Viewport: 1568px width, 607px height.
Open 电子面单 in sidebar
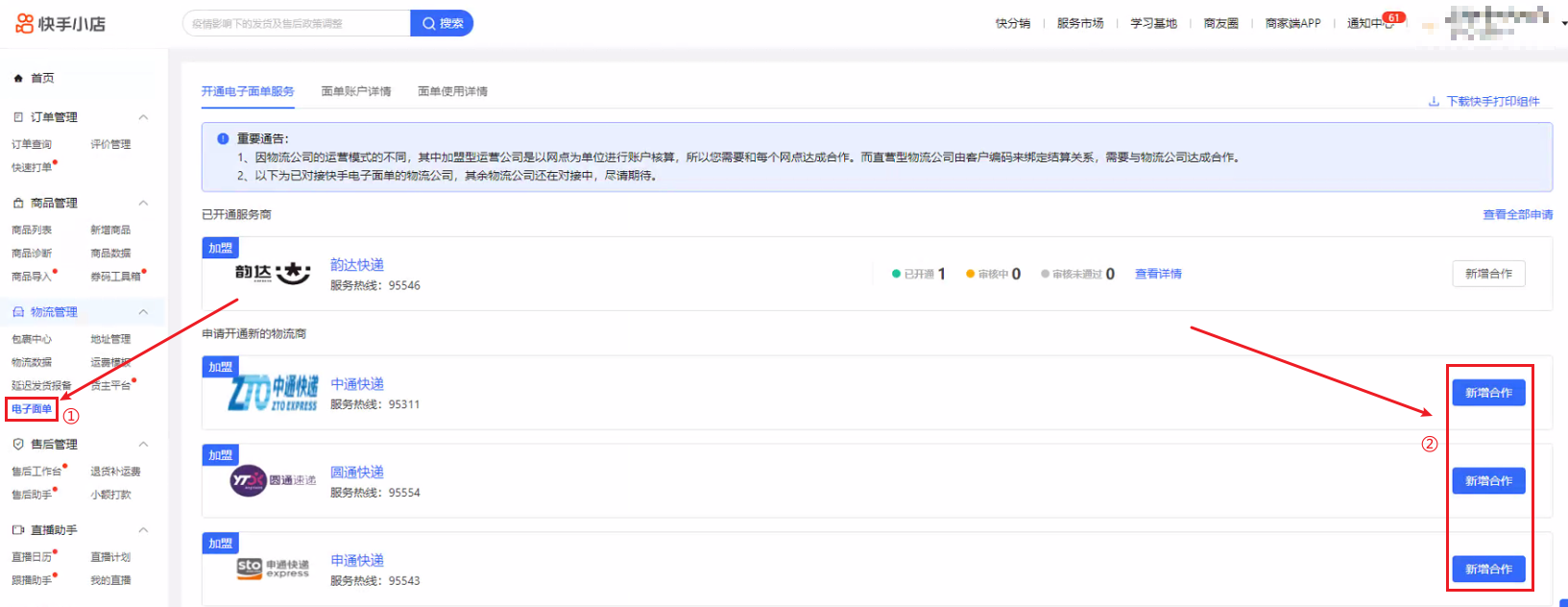click(x=32, y=409)
